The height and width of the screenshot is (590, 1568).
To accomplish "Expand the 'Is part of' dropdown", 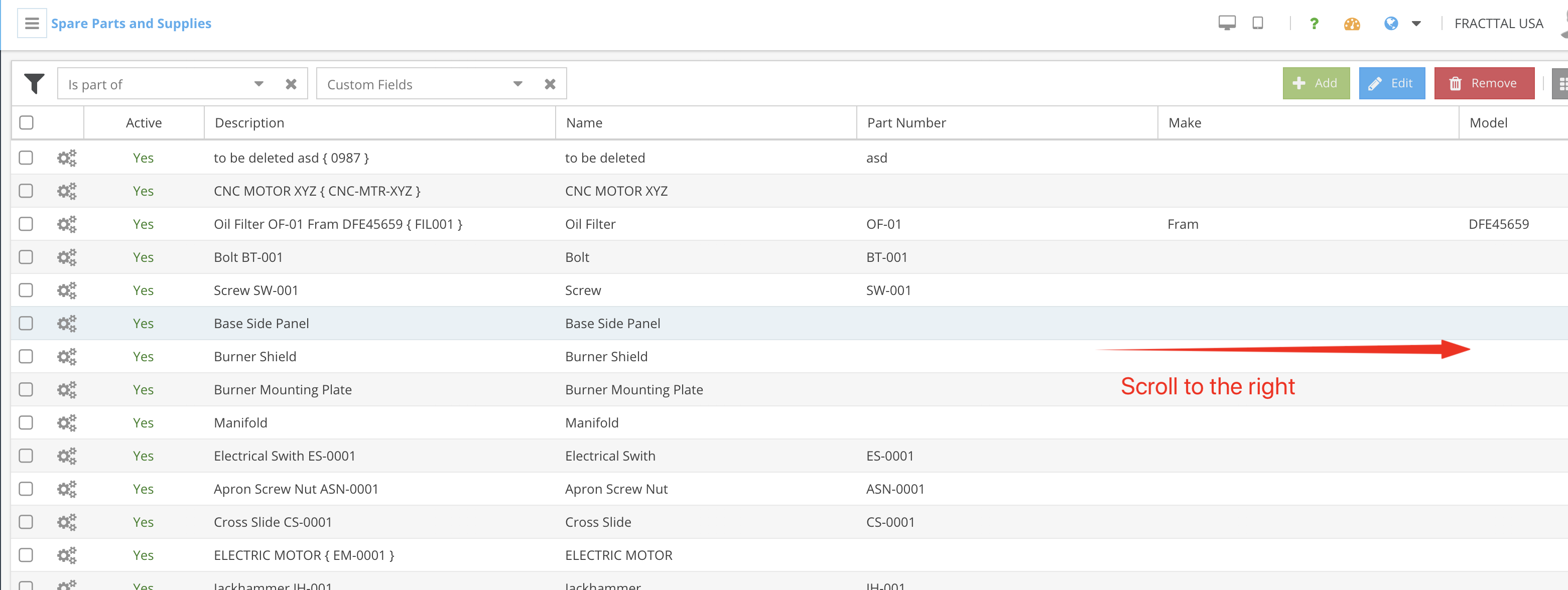I will coord(258,84).
